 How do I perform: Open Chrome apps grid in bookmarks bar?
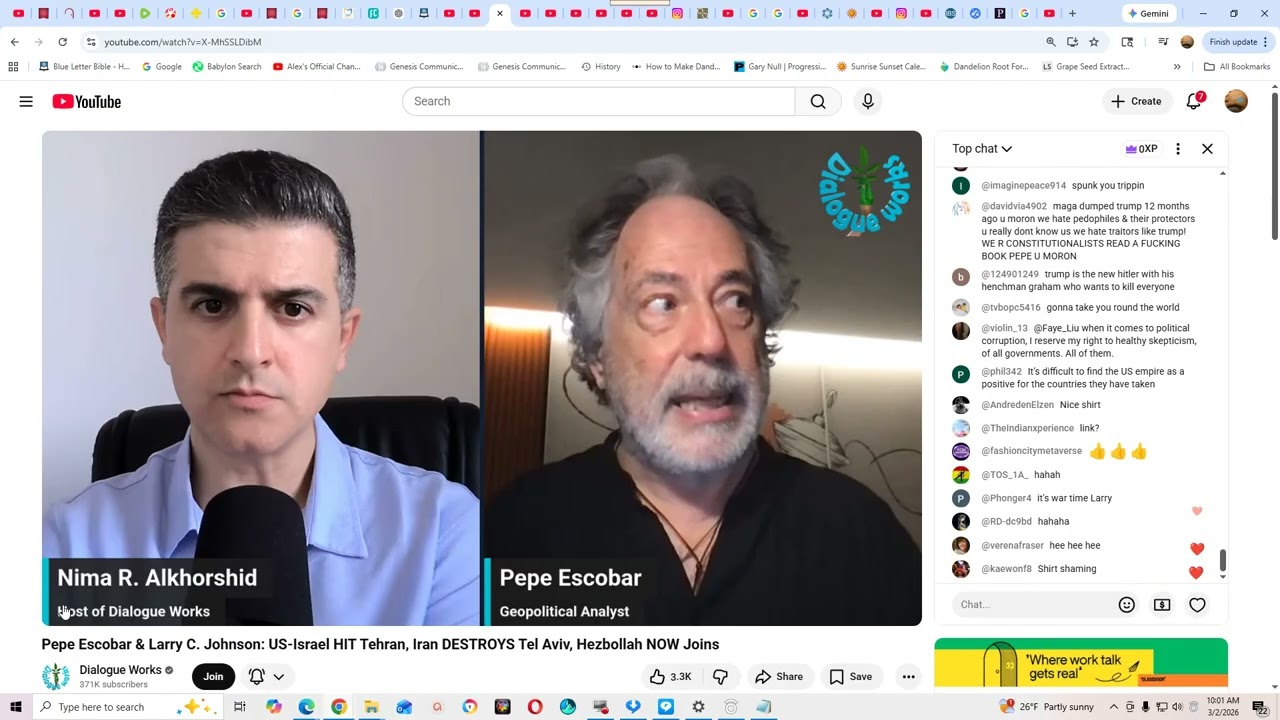[x=13, y=67]
